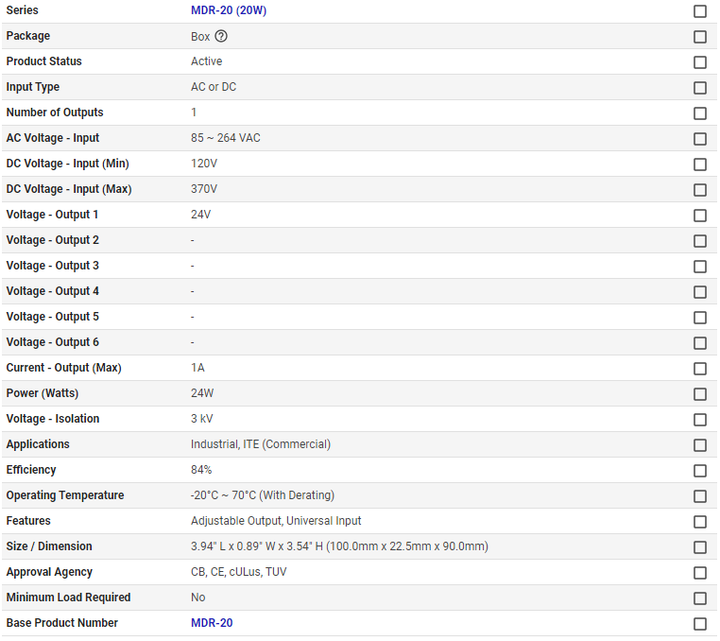The image size is (720, 641).
Task: Tick the Package row checkbox
Action: (700, 37)
